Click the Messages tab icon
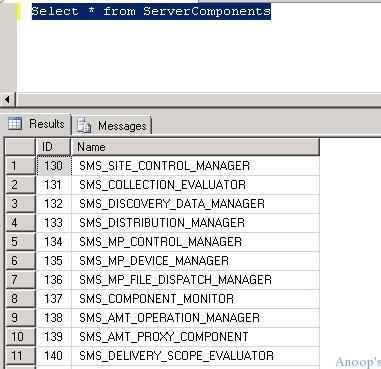381x369 pixels. (x=84, y=125)
